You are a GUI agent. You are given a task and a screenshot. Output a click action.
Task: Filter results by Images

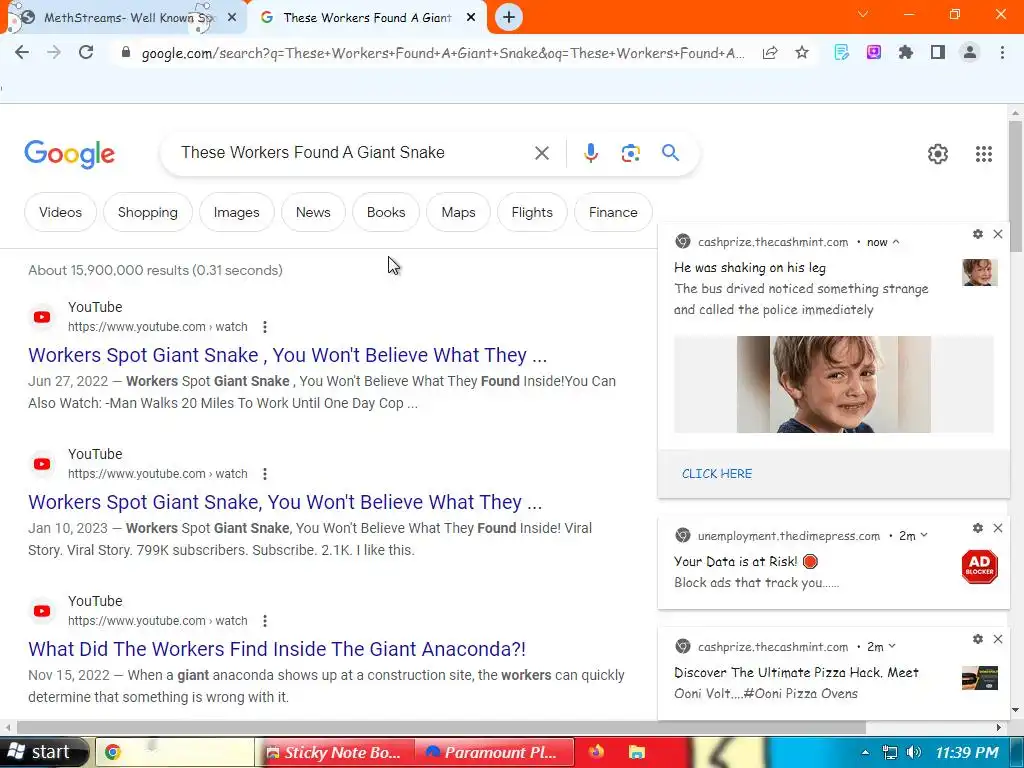(x=236, y=212)
